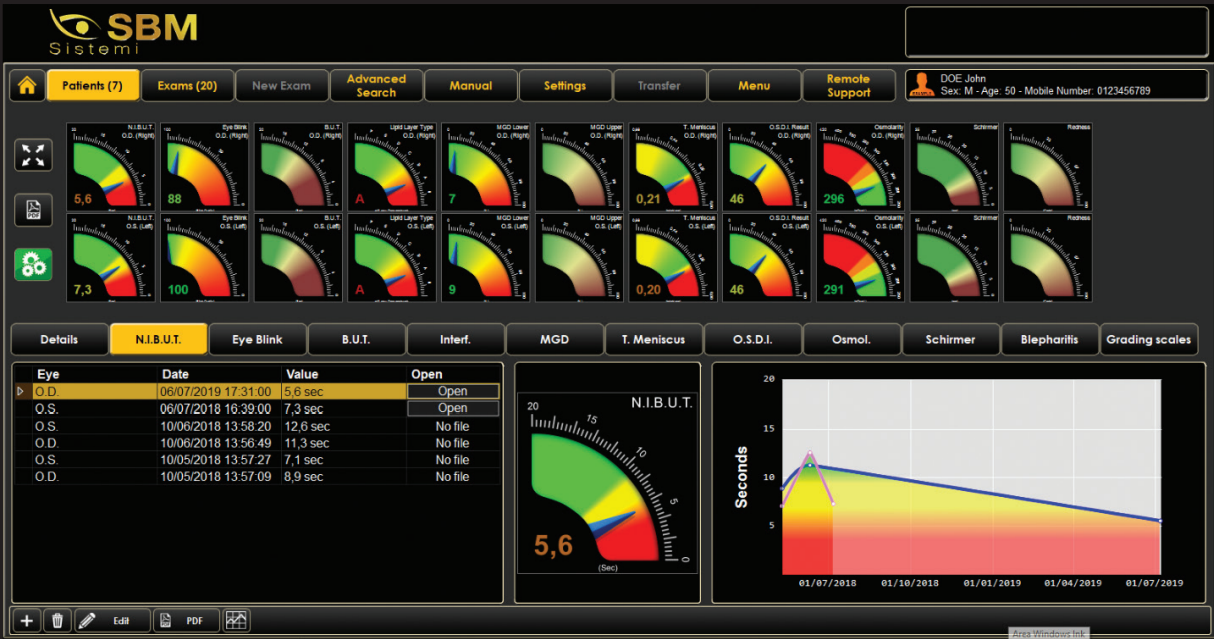Open the trend chart icon in bottom toolbar
The height and width of the screenshot is (639, 1214).
point(236,621)
